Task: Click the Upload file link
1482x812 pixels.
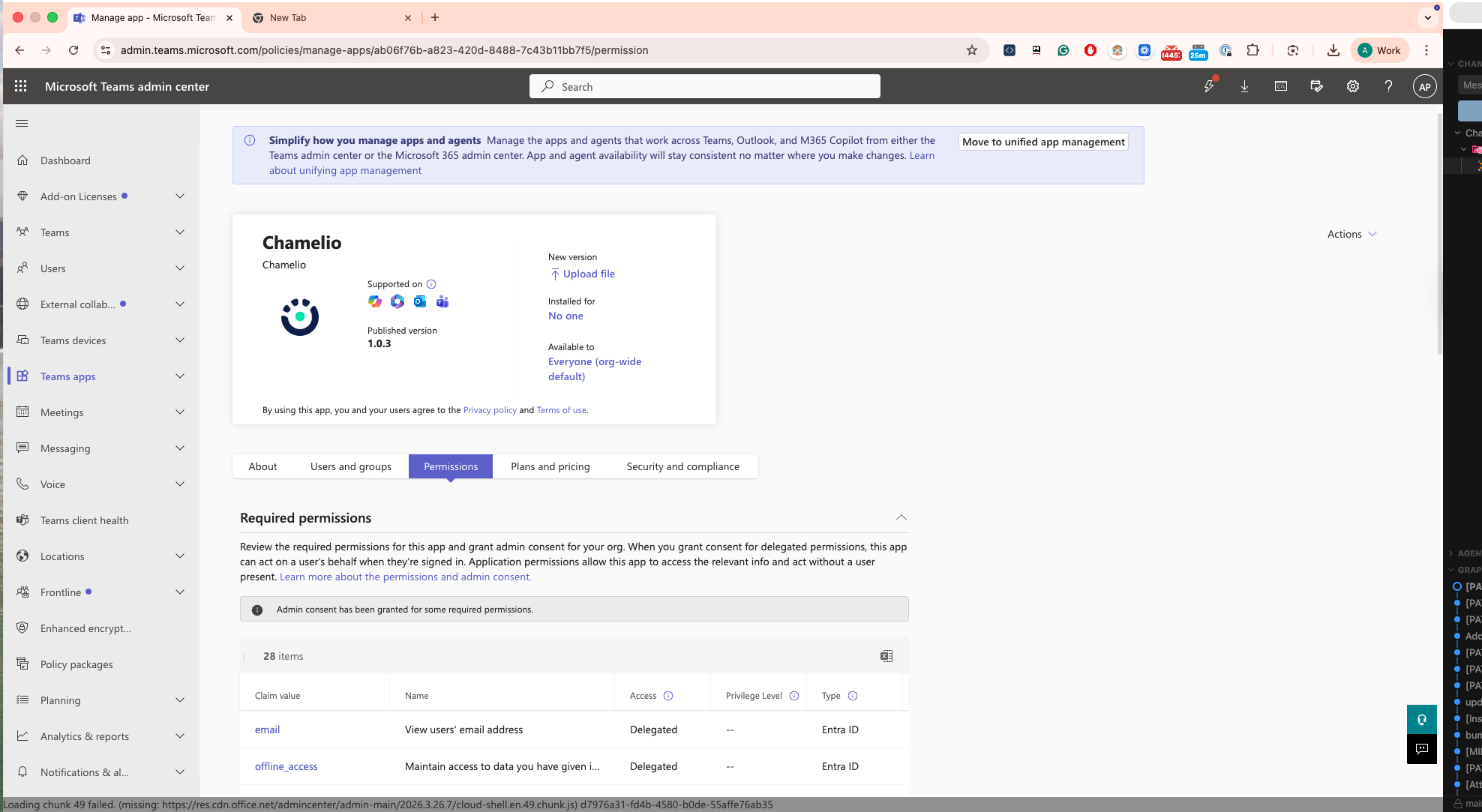Action: coord(583,274)
